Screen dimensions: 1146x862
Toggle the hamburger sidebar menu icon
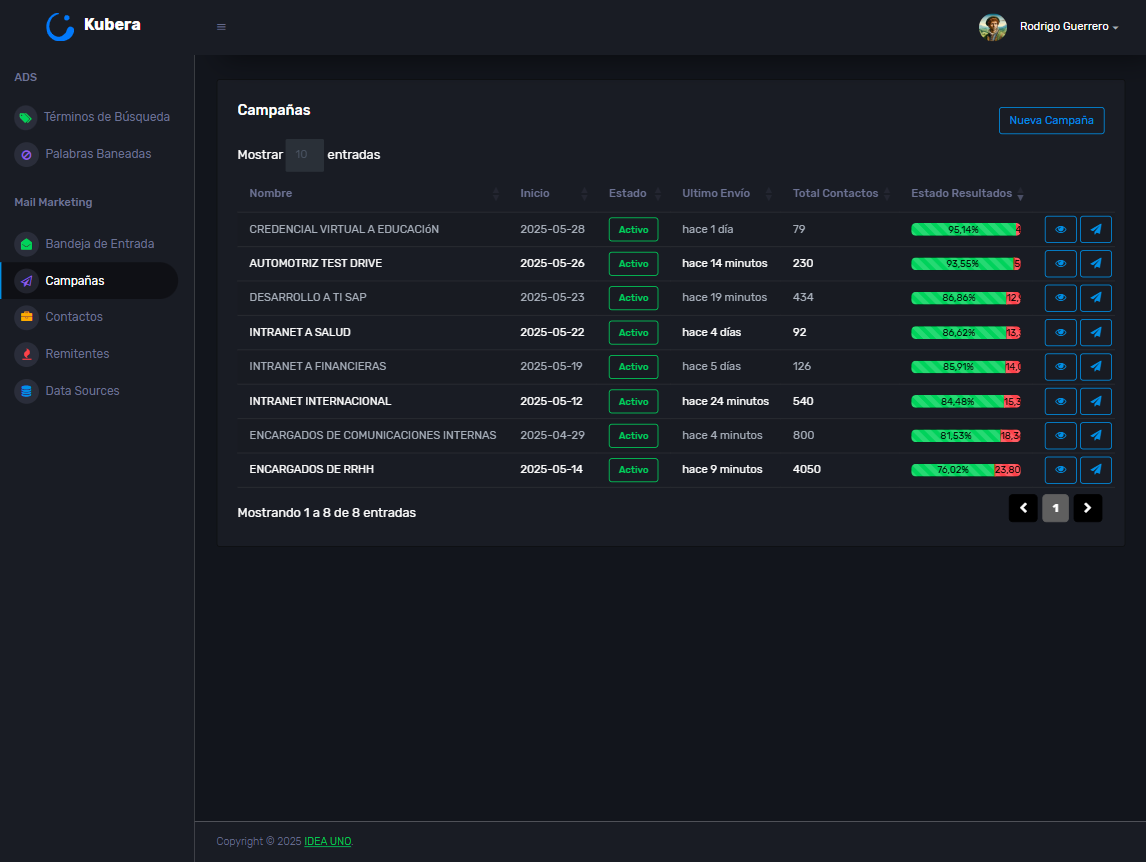pyautogui.click(x=221, y=27)
